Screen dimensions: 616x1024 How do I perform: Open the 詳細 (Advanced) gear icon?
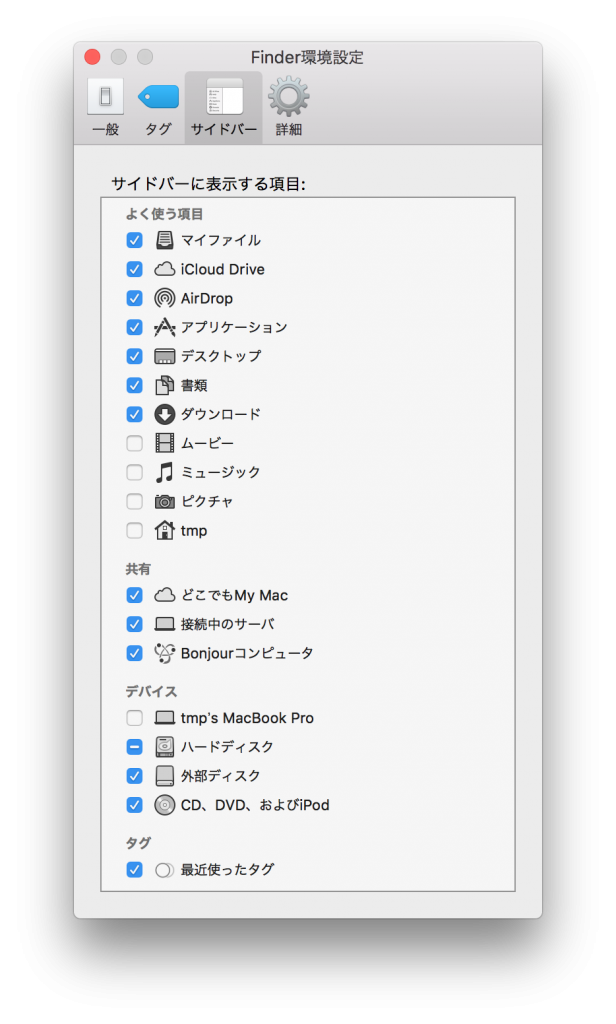(288, 97)
